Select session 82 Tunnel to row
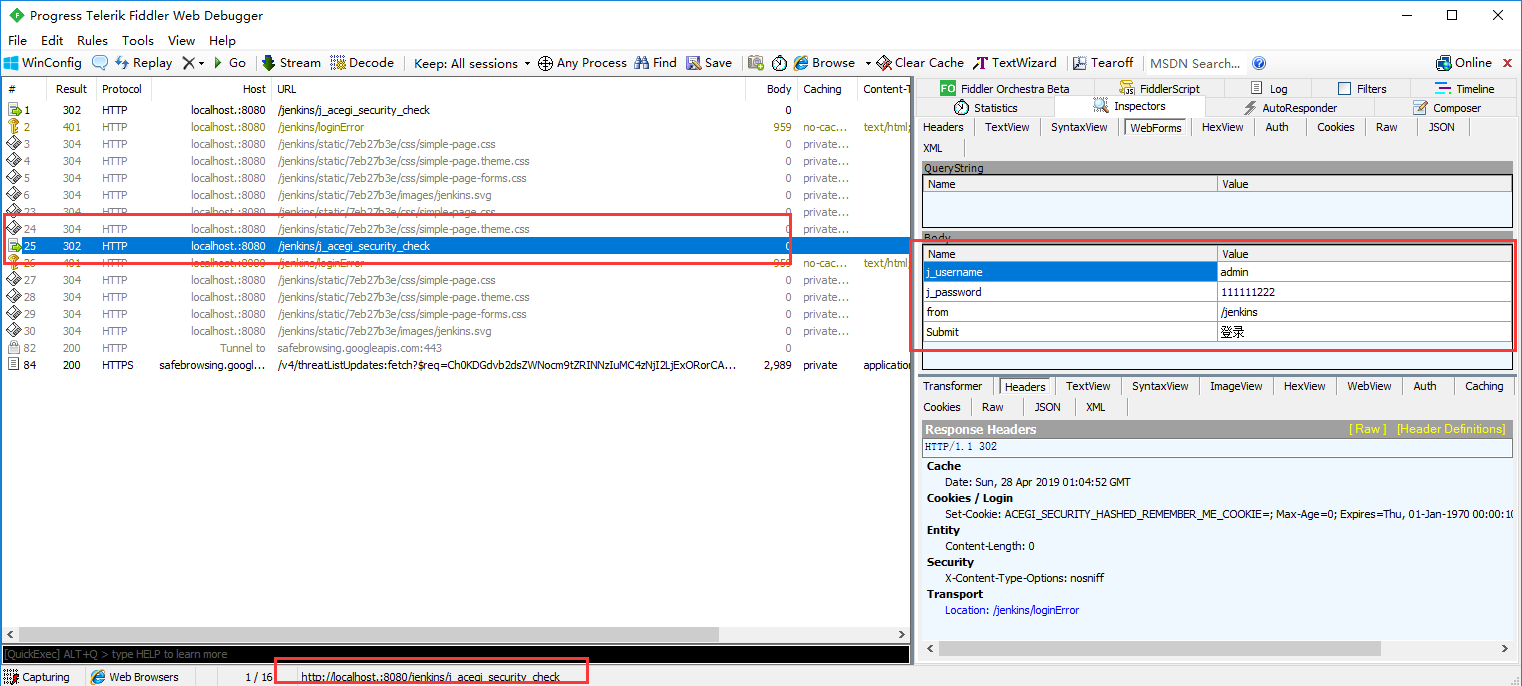 point(455,348)
